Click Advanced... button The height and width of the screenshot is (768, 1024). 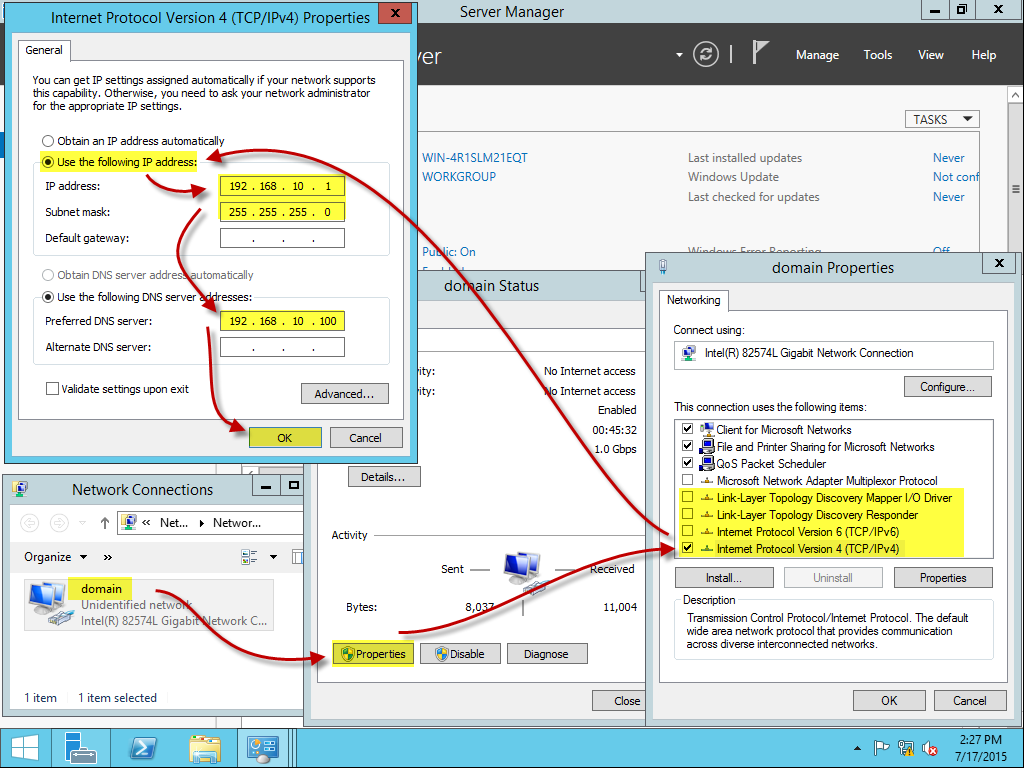coord(344,394)
